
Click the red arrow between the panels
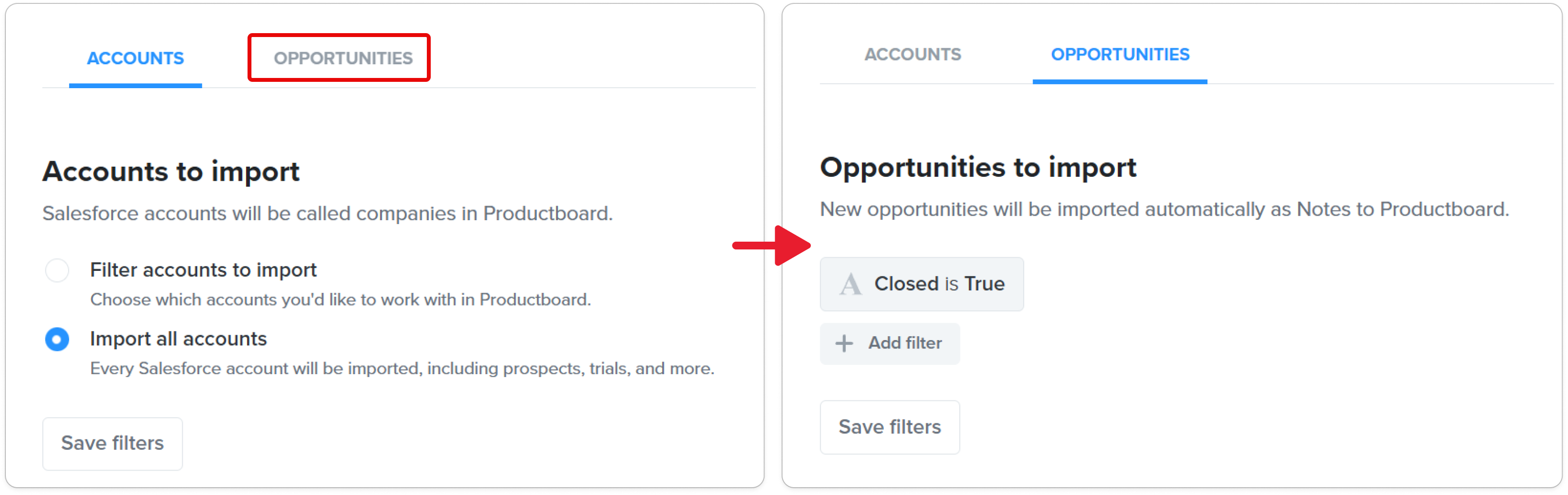click(771, 246)
